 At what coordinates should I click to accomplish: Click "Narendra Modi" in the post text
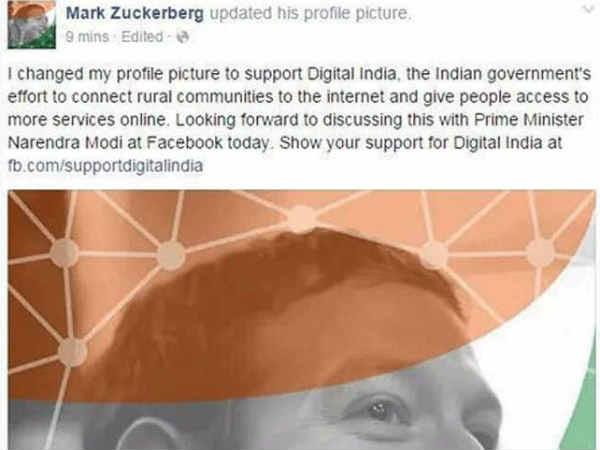point(65,143)
